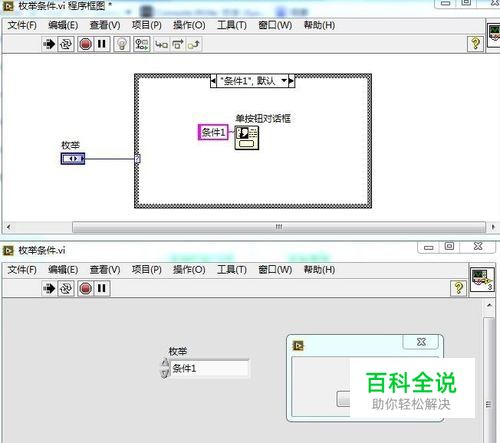Open 编辑(E) menu in front panel window
This screenshot has width=500, height=443.
tap(63, 270)
